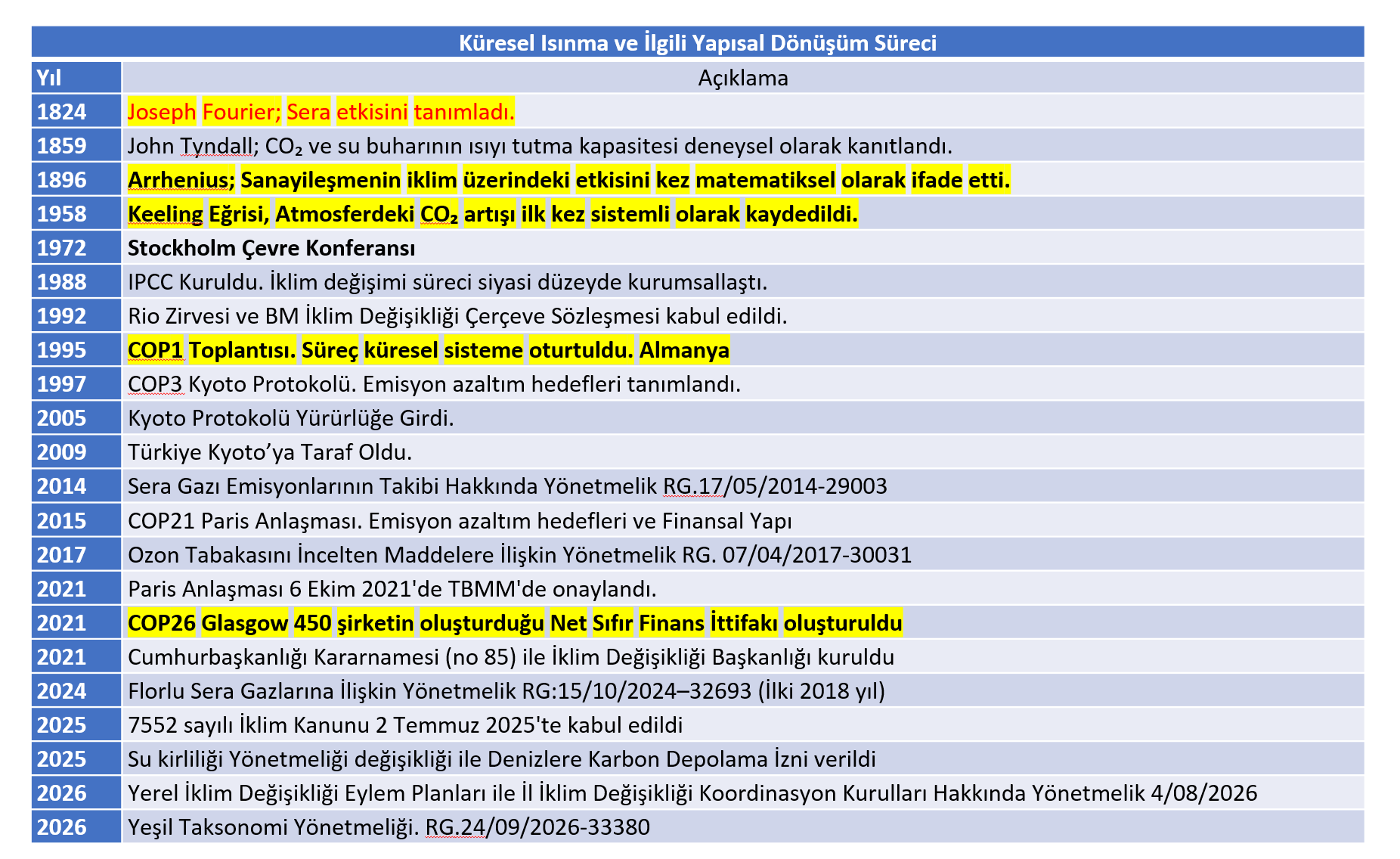Click the 'COP3 Kyoto Protokolü' description row

[743, 383]
